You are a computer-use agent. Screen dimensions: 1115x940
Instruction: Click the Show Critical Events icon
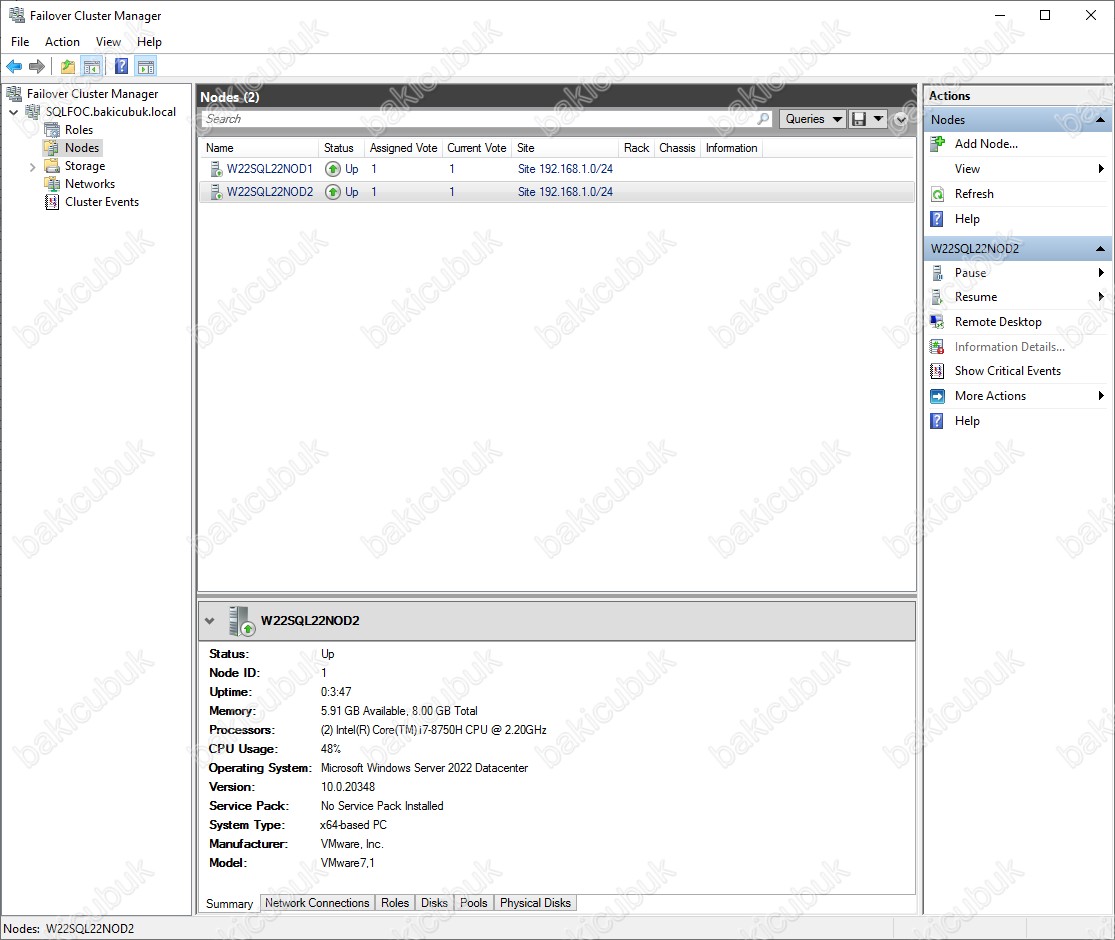tap(938, 371)
